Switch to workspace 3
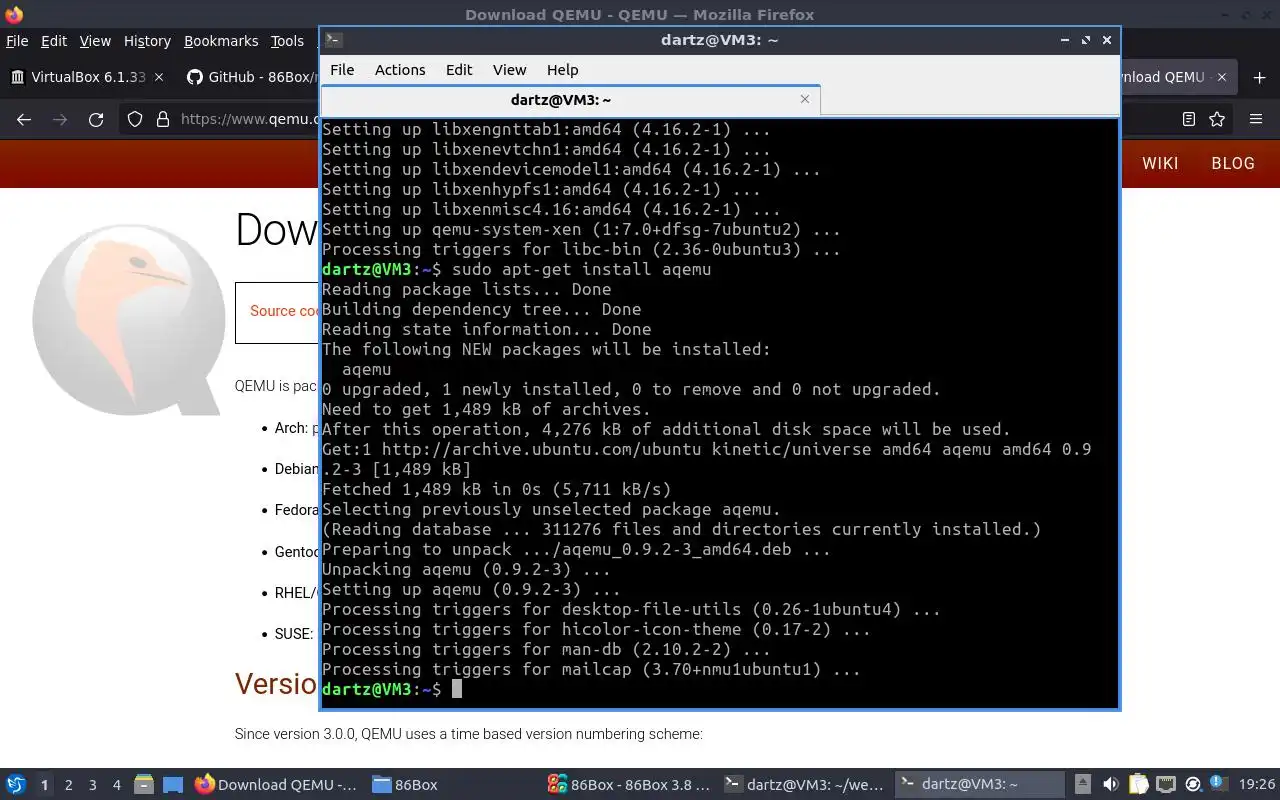The height and width of the screenshot is (800, 1280). [93, 785]
